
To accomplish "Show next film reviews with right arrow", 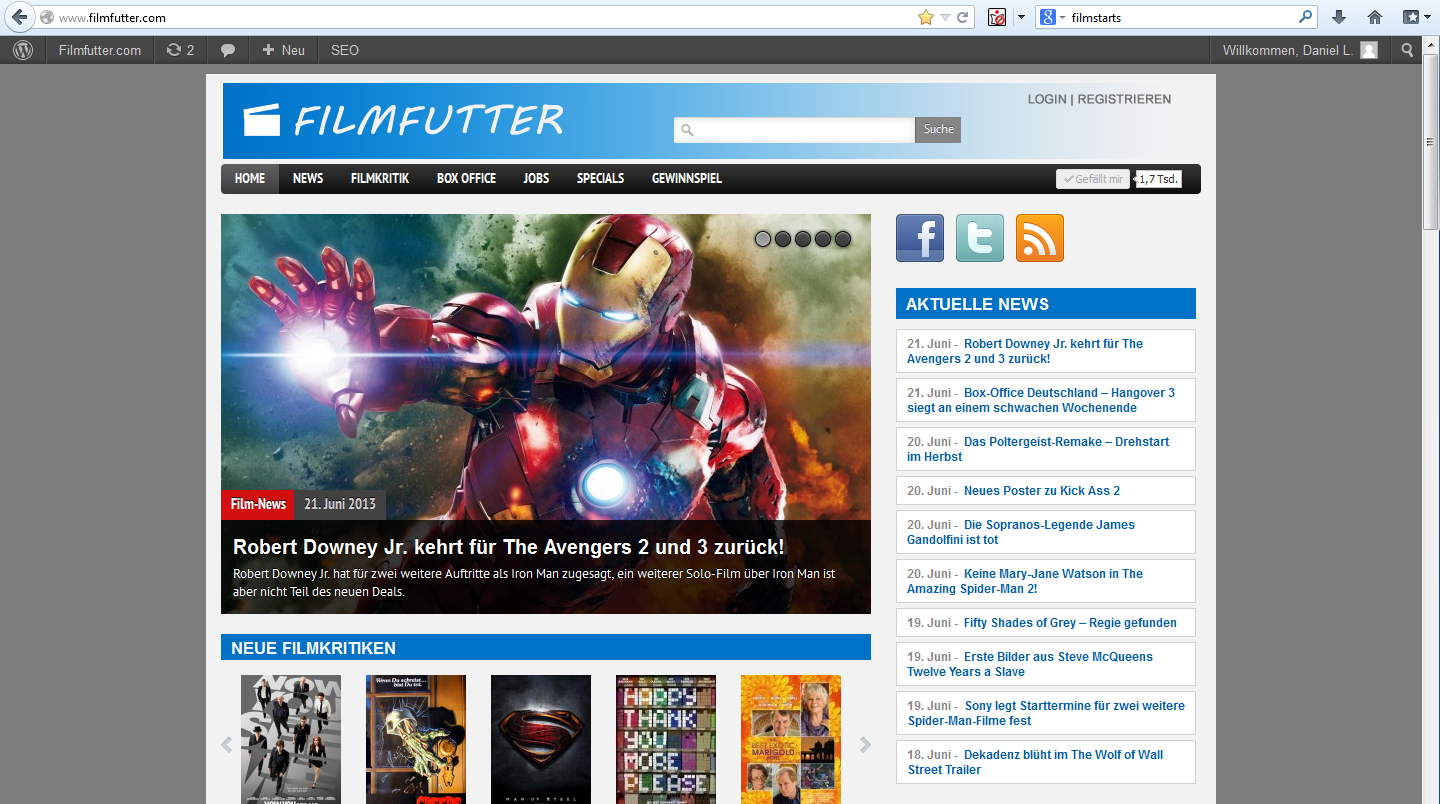I will 865,745.
